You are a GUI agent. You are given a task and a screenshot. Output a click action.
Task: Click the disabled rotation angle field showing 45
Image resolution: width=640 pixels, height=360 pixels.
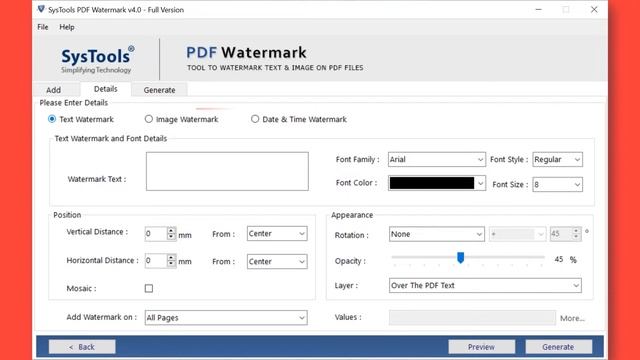coord(561,234)
